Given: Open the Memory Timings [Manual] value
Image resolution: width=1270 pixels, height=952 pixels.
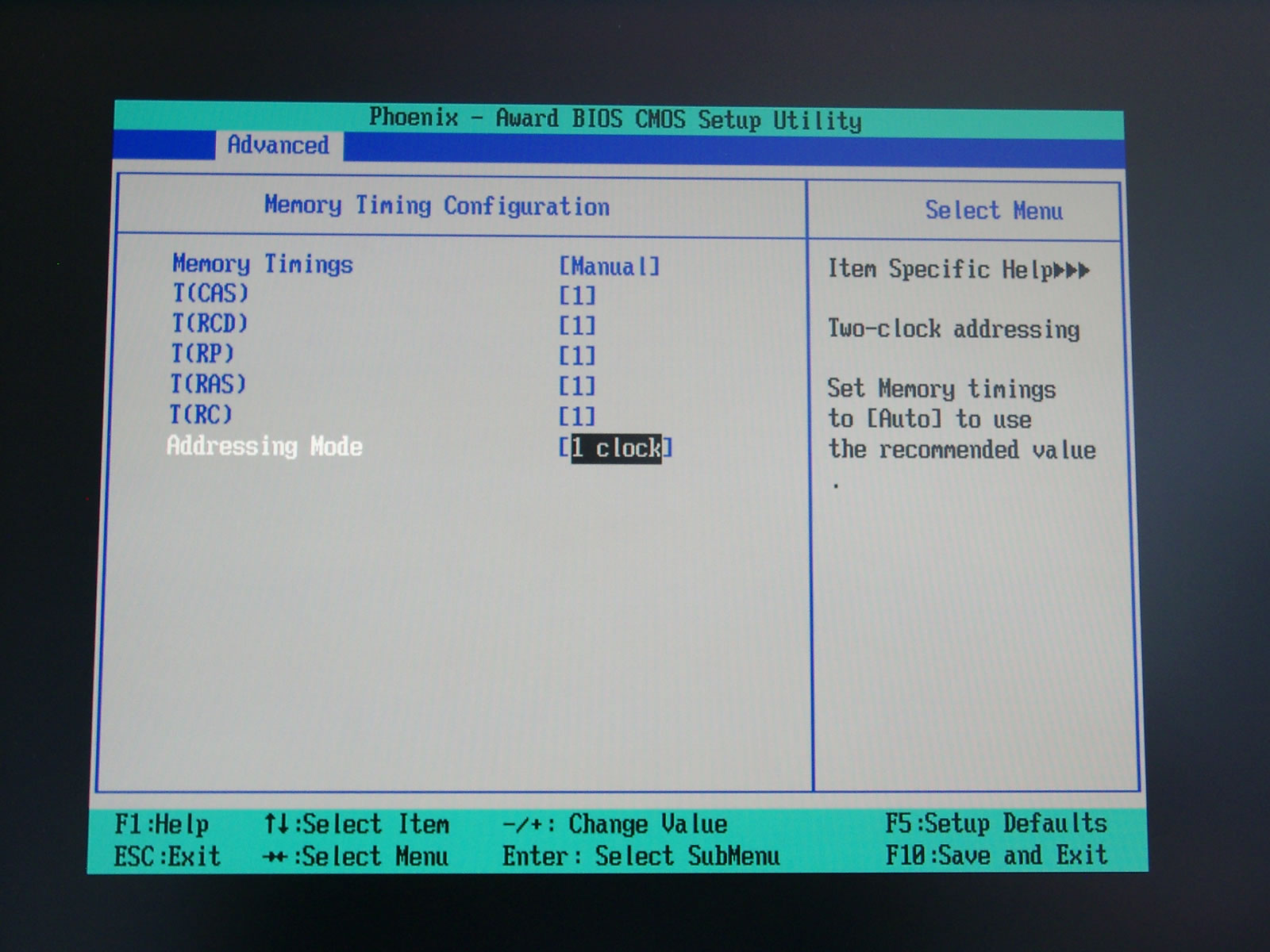Looking at the screenshot, I should pos(609,267).
